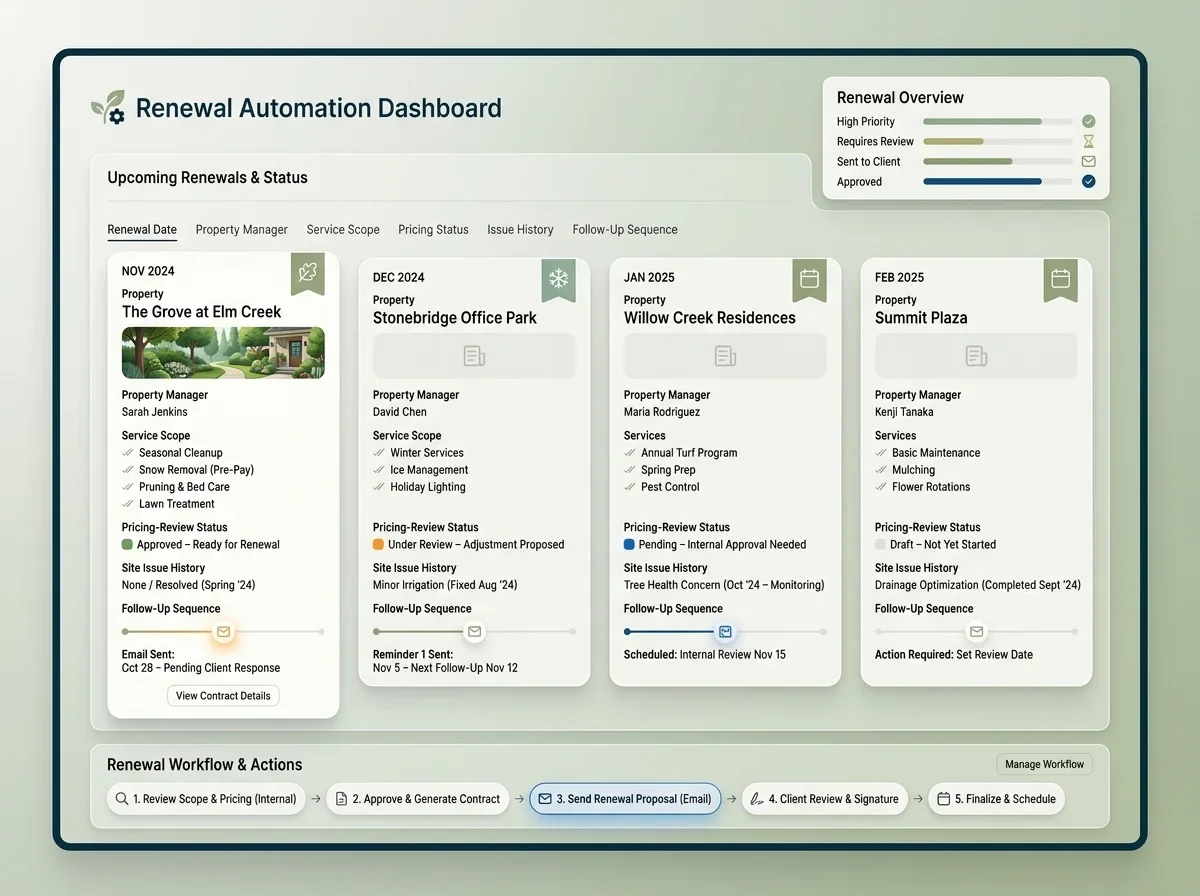This screenshot has height=896, width=1200.
Task: Click the Approved progress bar
Action: coord(997,182)
